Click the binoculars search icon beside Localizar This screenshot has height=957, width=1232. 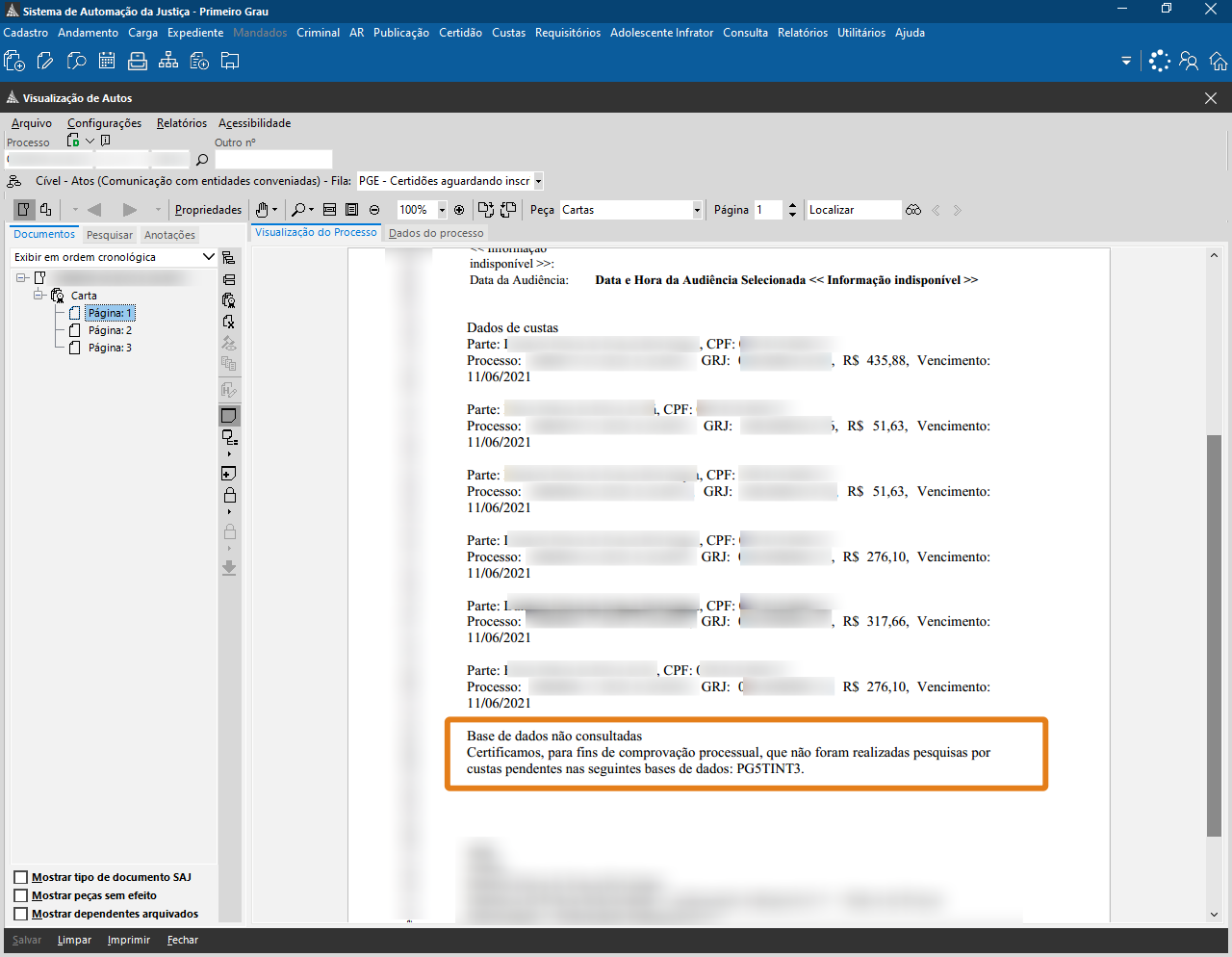coord(913,210)
